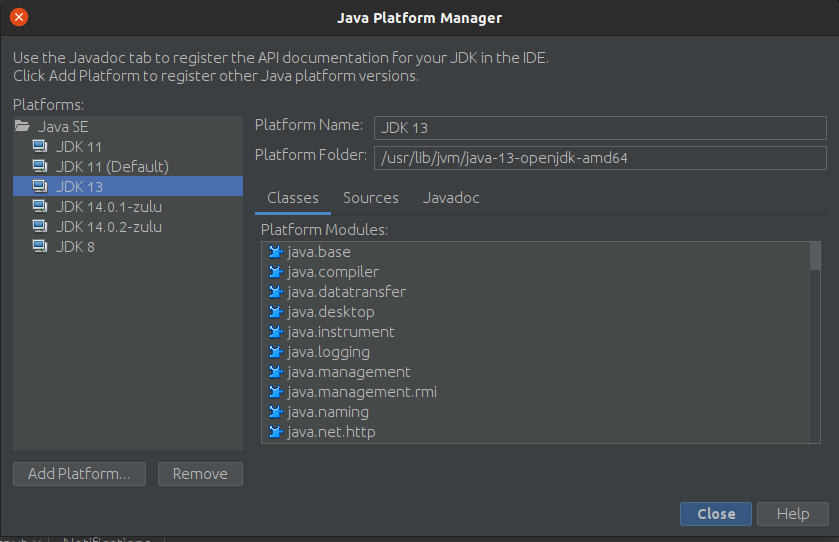The image size is (839, 542).
Task: Click the java.instrument module icon
Action: click(x=276, y=332)
